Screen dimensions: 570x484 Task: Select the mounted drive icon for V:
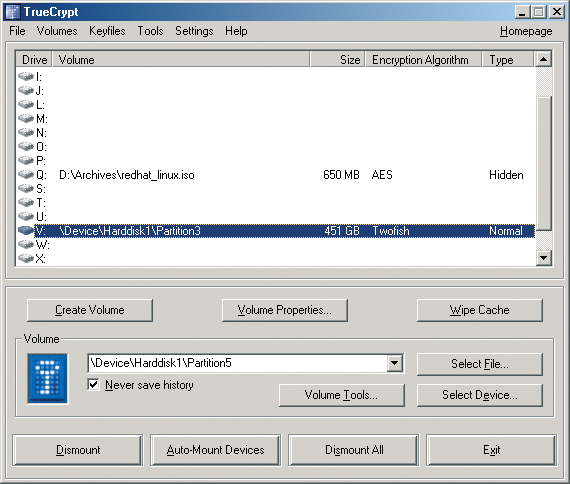coord(26,231)
